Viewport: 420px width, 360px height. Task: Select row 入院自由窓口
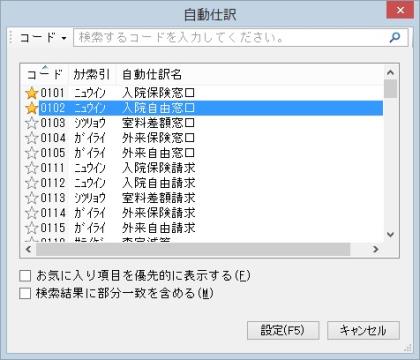[x=204, y=108]
